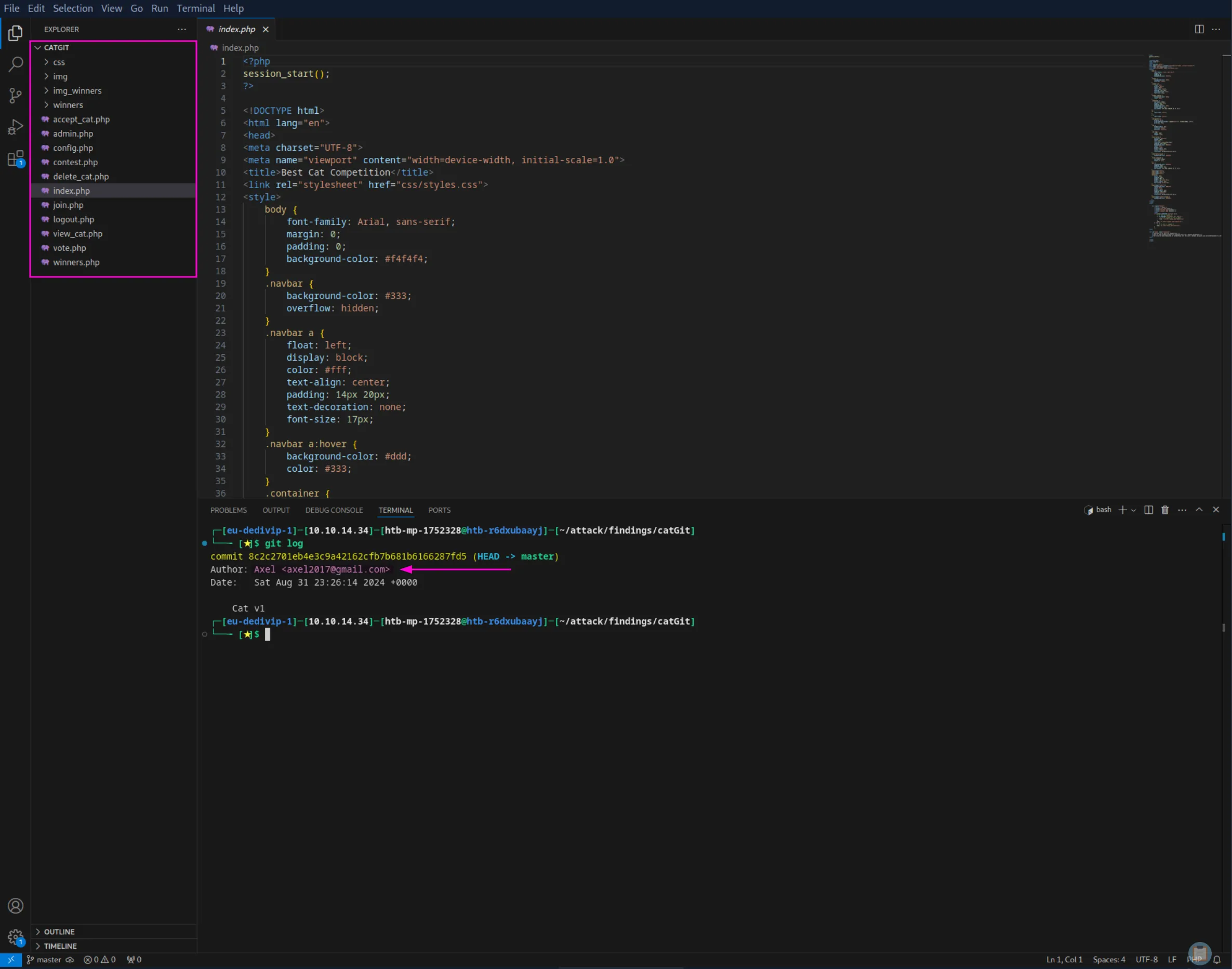
Task: Expand the TIMELINE section
Action: (x=113, y=946)
